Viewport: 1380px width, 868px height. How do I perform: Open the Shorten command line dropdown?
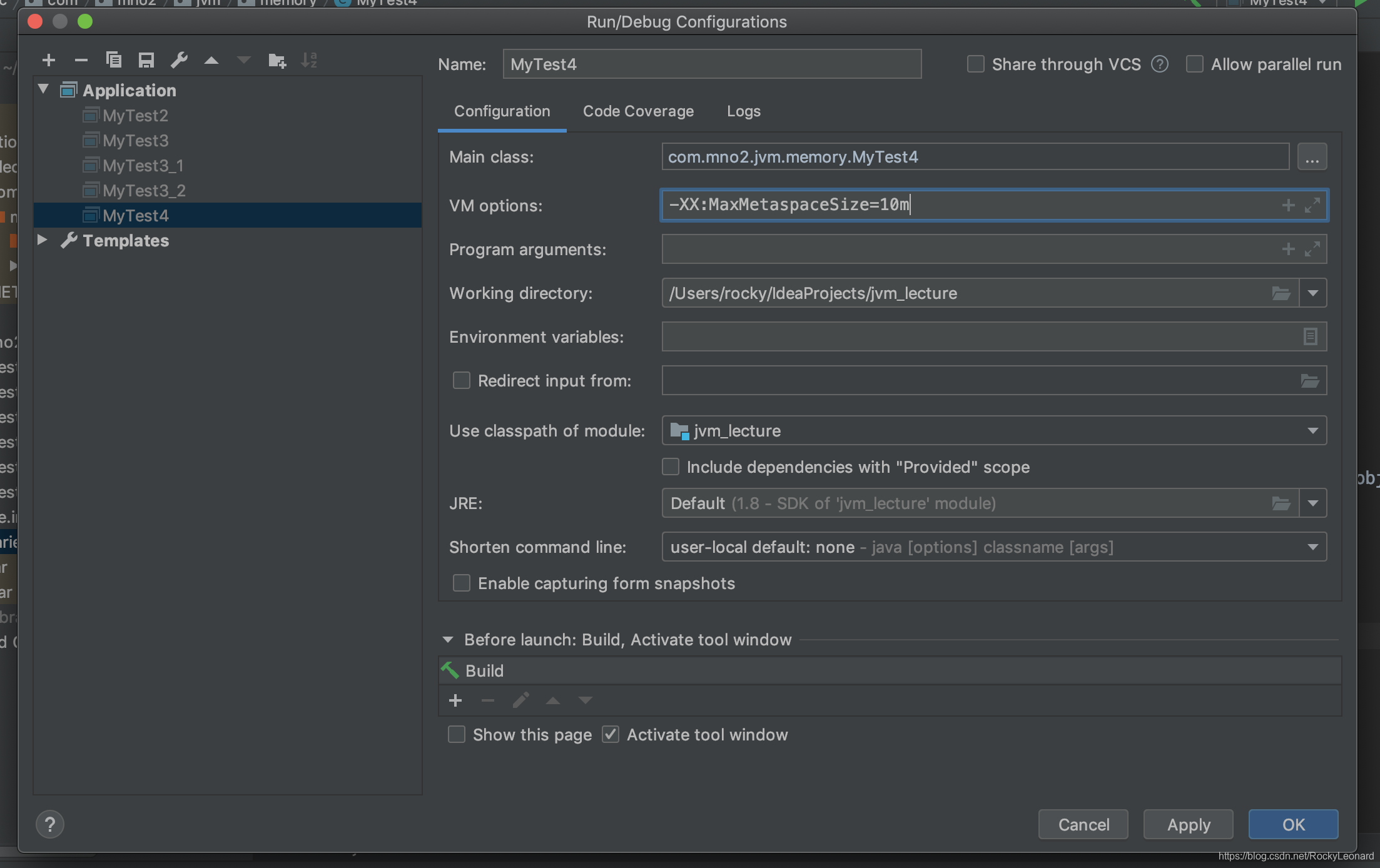pyautogui.click(x=1312, y=547)
